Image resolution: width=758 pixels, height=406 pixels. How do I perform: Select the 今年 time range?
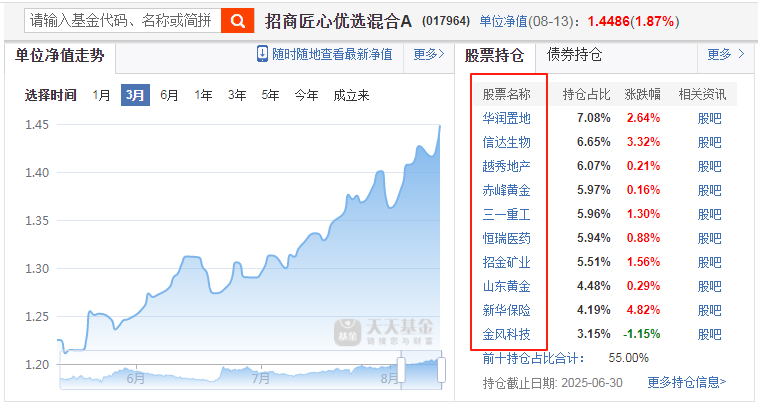click(x=306, y=95)
